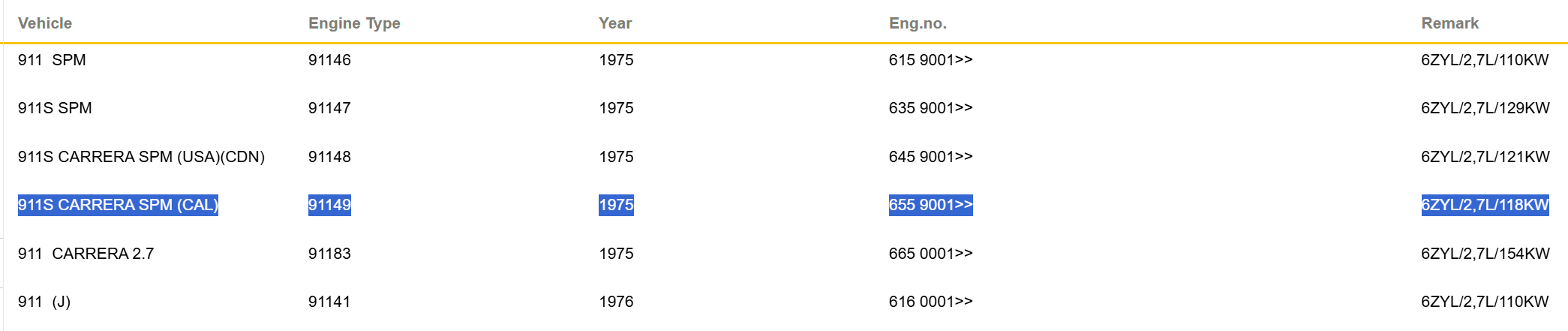Click the highlighted engine type 91149
Screen dimensions: 1568x331
[x=329, y=205]
